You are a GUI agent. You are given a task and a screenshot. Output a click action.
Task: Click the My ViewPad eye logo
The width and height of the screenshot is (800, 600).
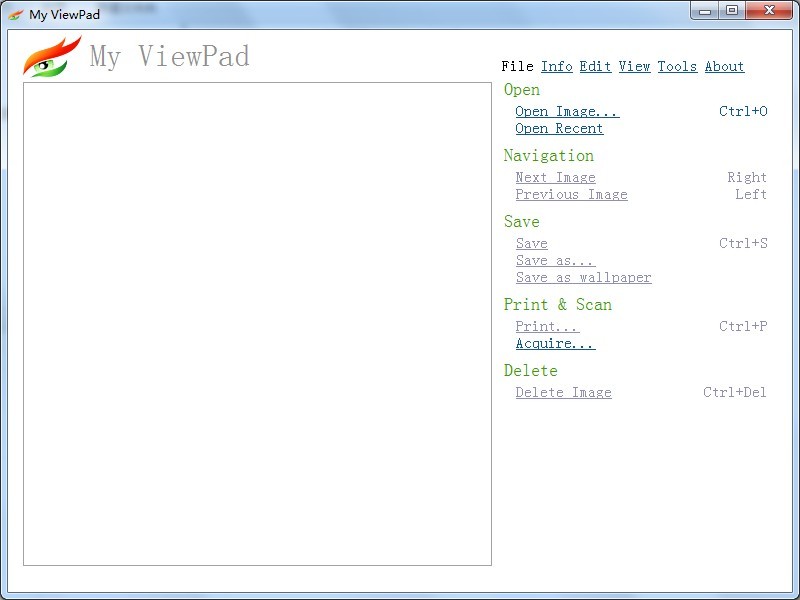tap(52, 57)
